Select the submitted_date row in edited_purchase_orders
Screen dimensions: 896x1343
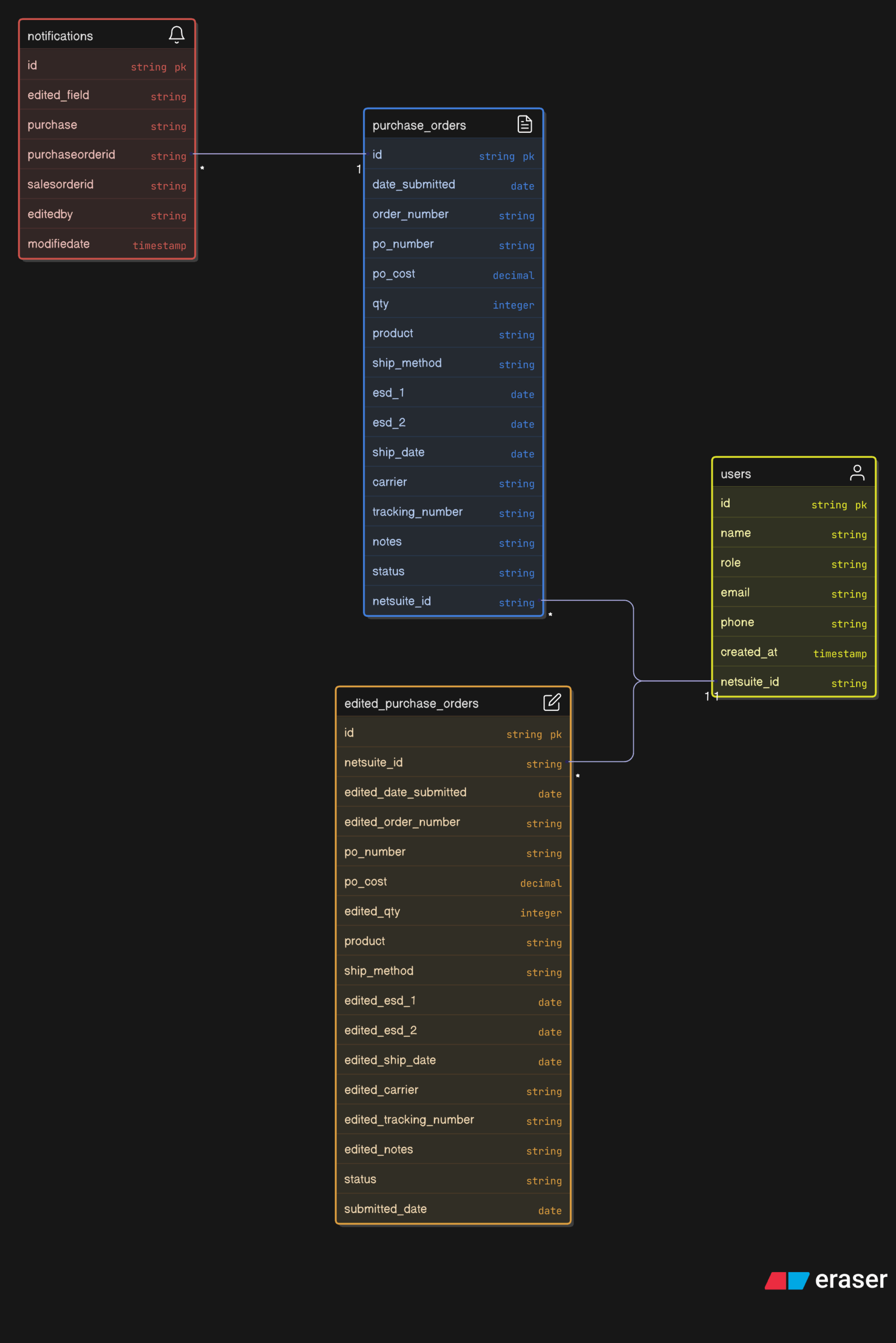click(453, 1209)
